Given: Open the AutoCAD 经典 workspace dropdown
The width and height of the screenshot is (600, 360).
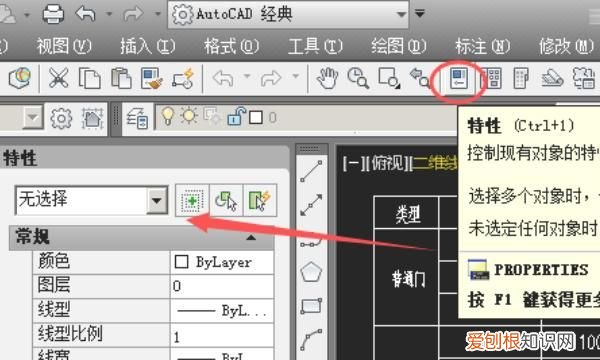Looking at the screenshot, I should click(401, 15).
